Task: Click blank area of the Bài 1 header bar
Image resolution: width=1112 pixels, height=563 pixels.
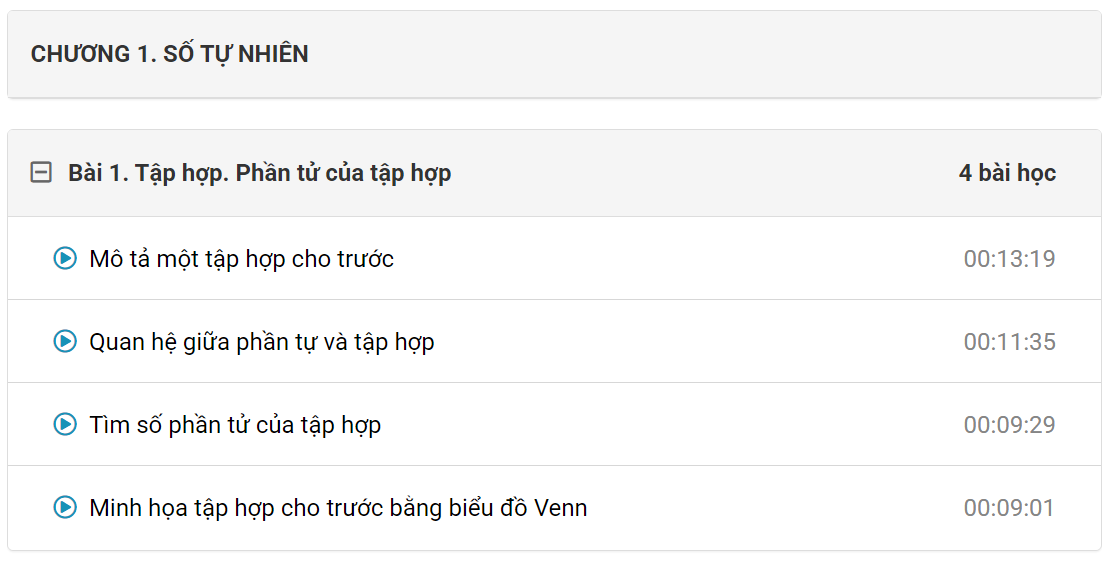Action: pyautogui.click(x=700, y=173)
